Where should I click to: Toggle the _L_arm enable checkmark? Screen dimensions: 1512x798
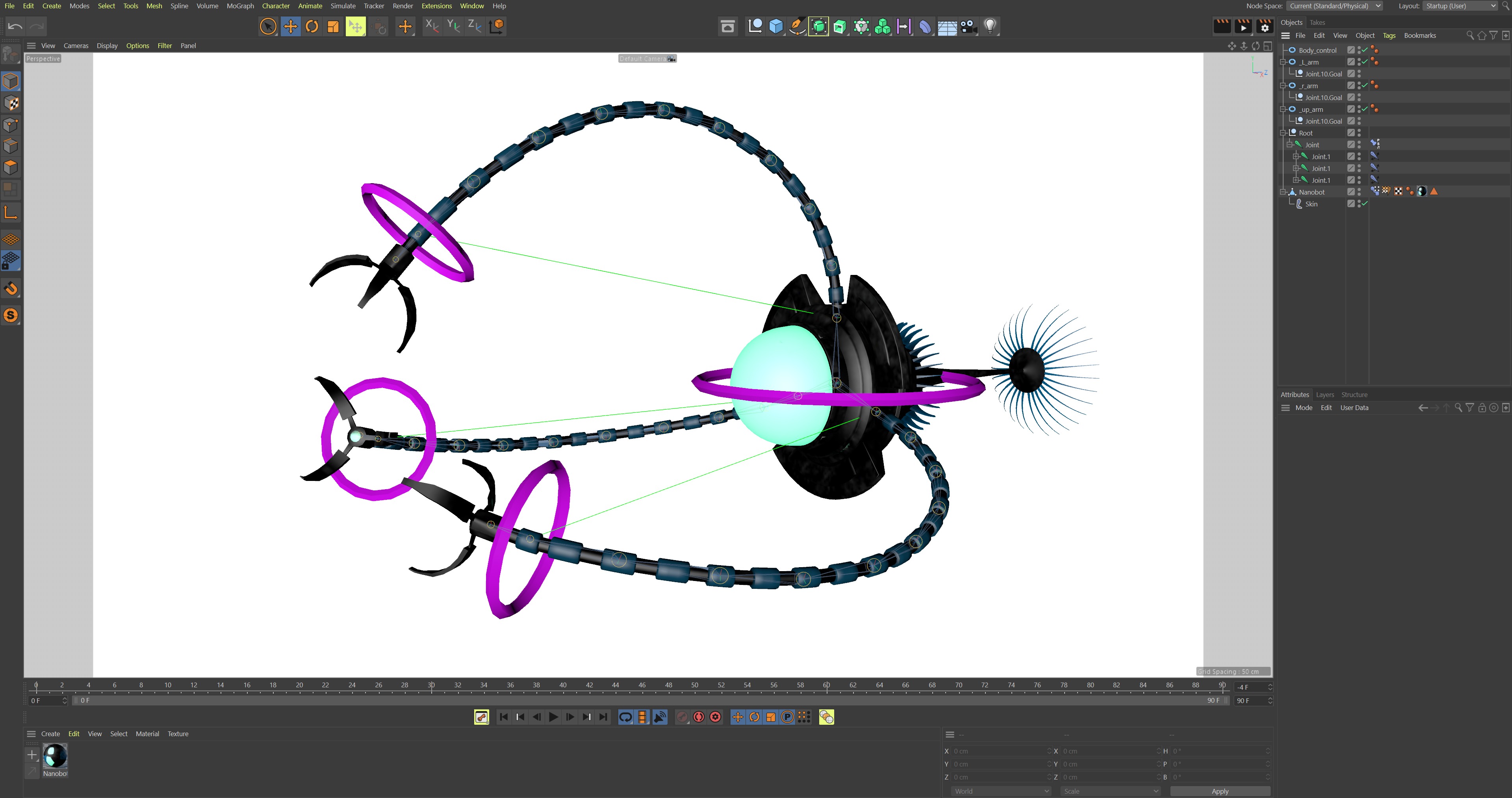[x=1365, y=62]
